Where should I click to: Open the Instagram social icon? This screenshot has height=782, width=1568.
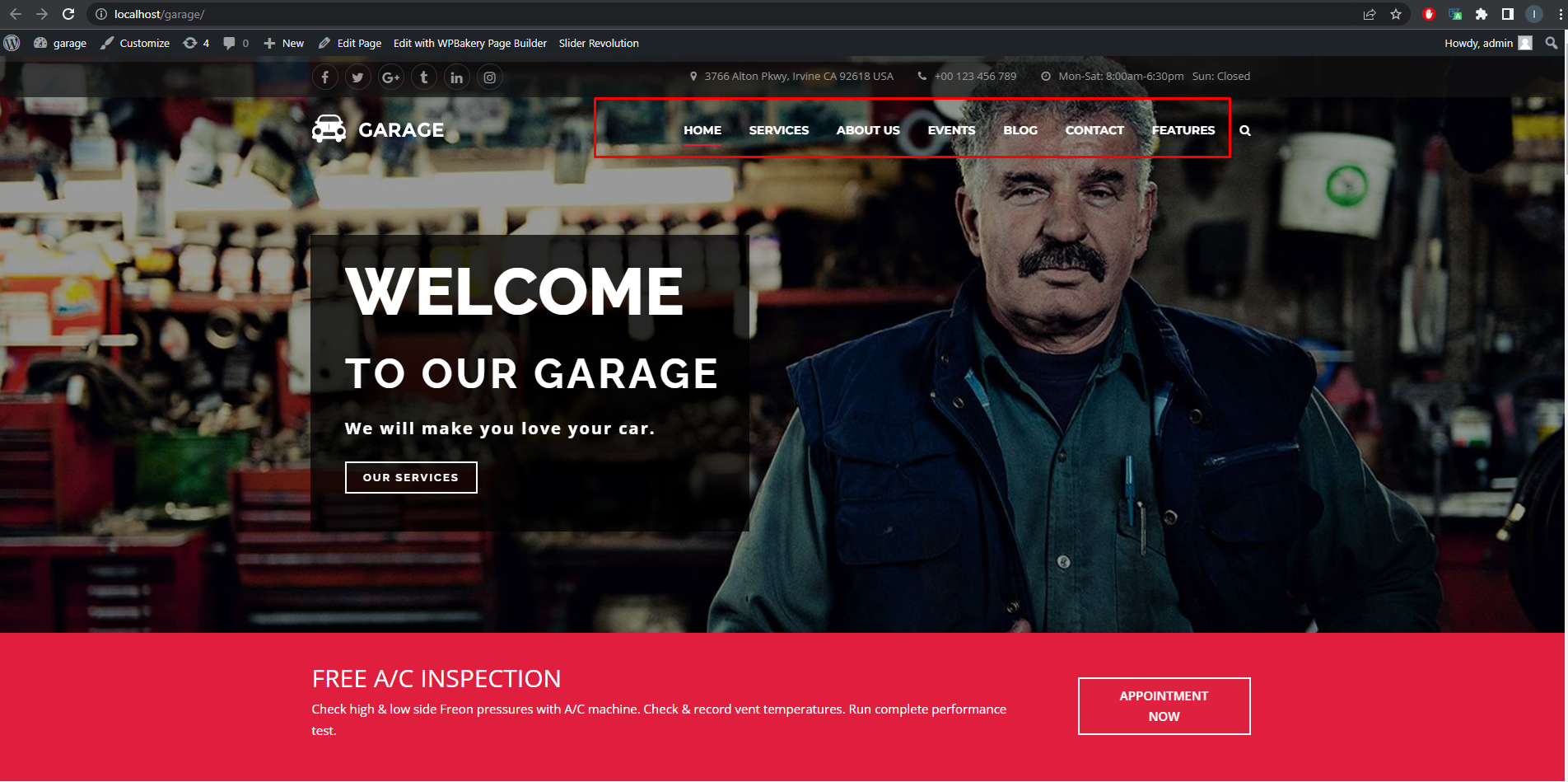point(490,77)
